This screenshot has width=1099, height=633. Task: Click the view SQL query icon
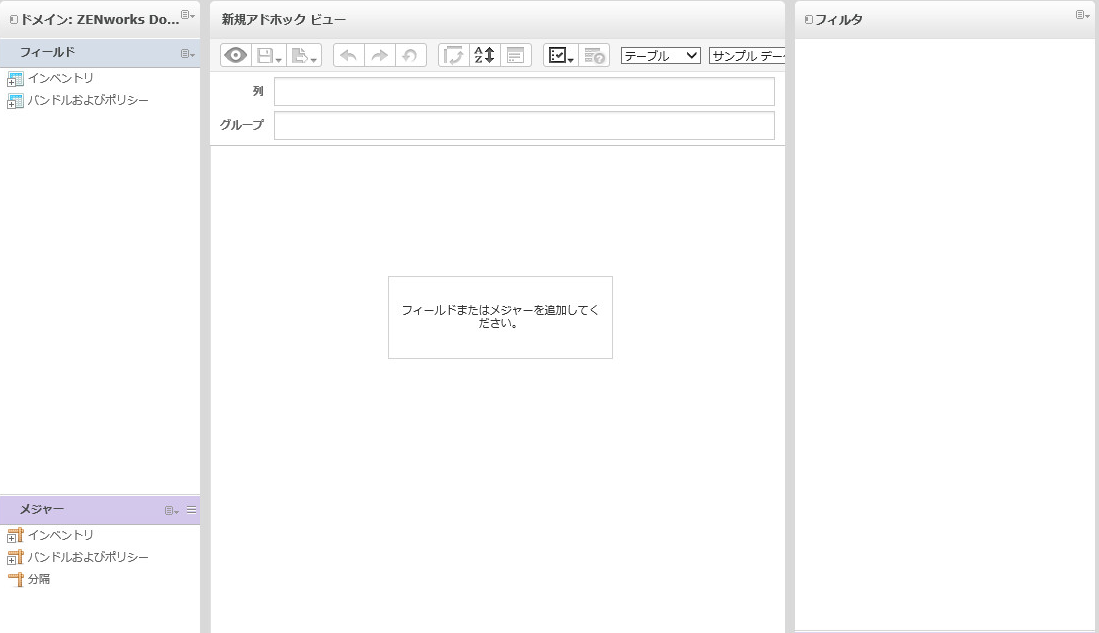click(x=594, y=55)
